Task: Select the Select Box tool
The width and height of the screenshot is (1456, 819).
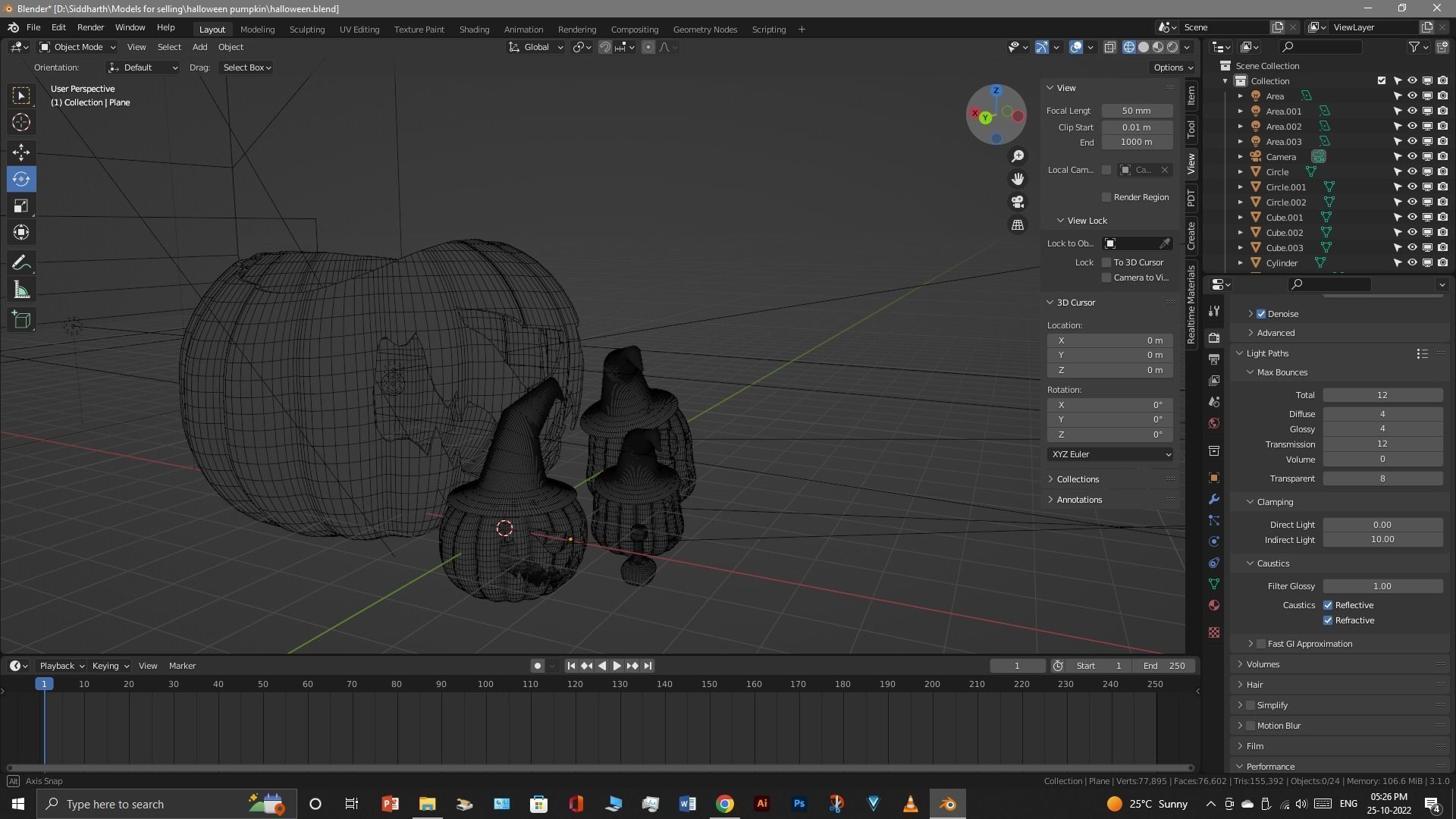Action: pyautogui.click(x=21, y=96)
